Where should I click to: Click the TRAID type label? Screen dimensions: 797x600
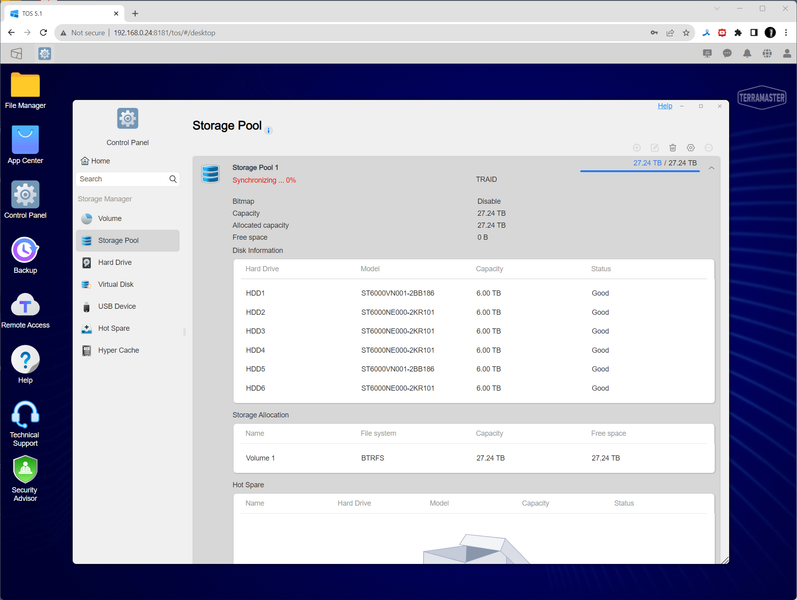tap(486, 179)
